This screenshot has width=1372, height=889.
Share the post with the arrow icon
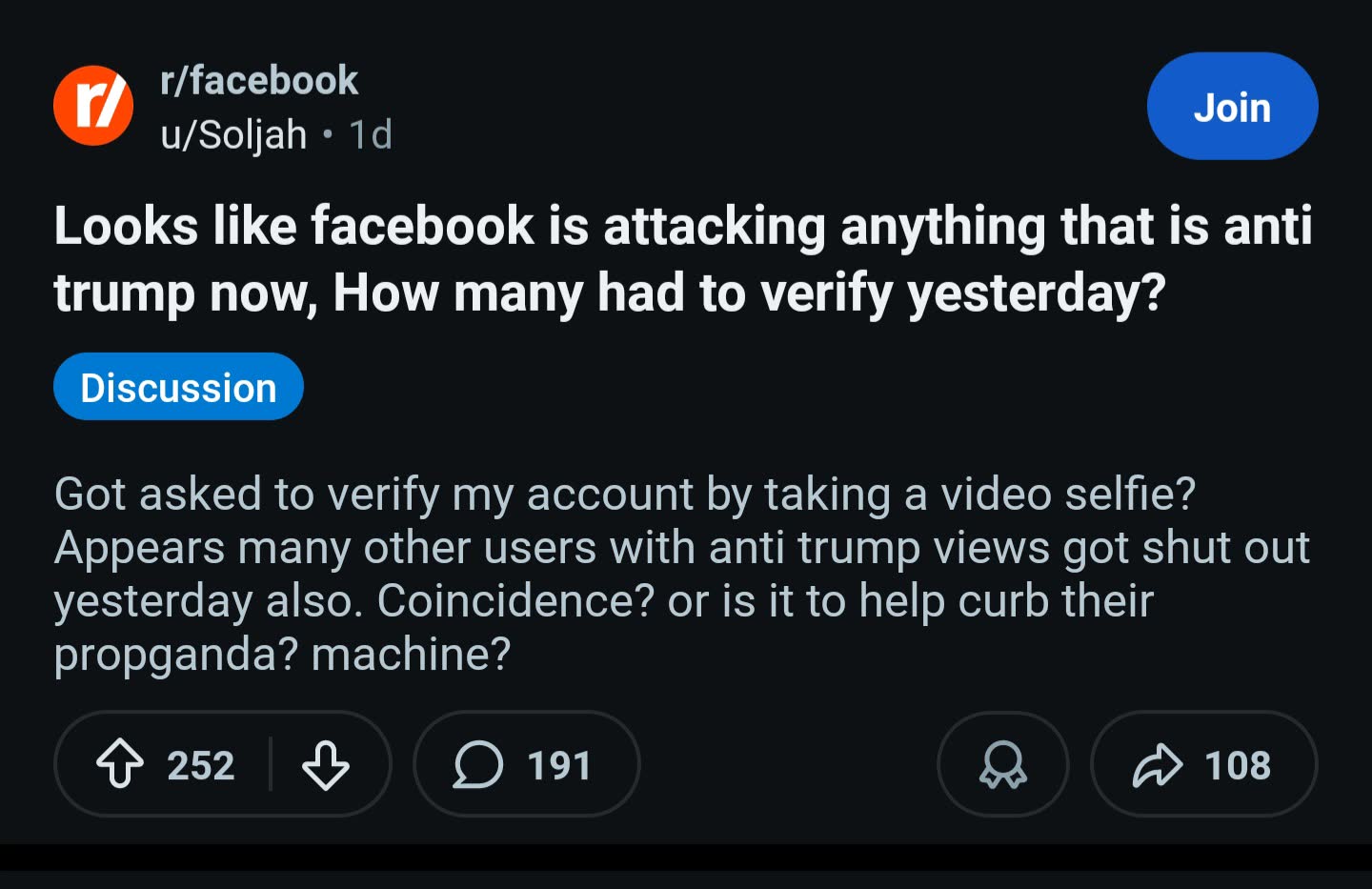point(1157,764)
